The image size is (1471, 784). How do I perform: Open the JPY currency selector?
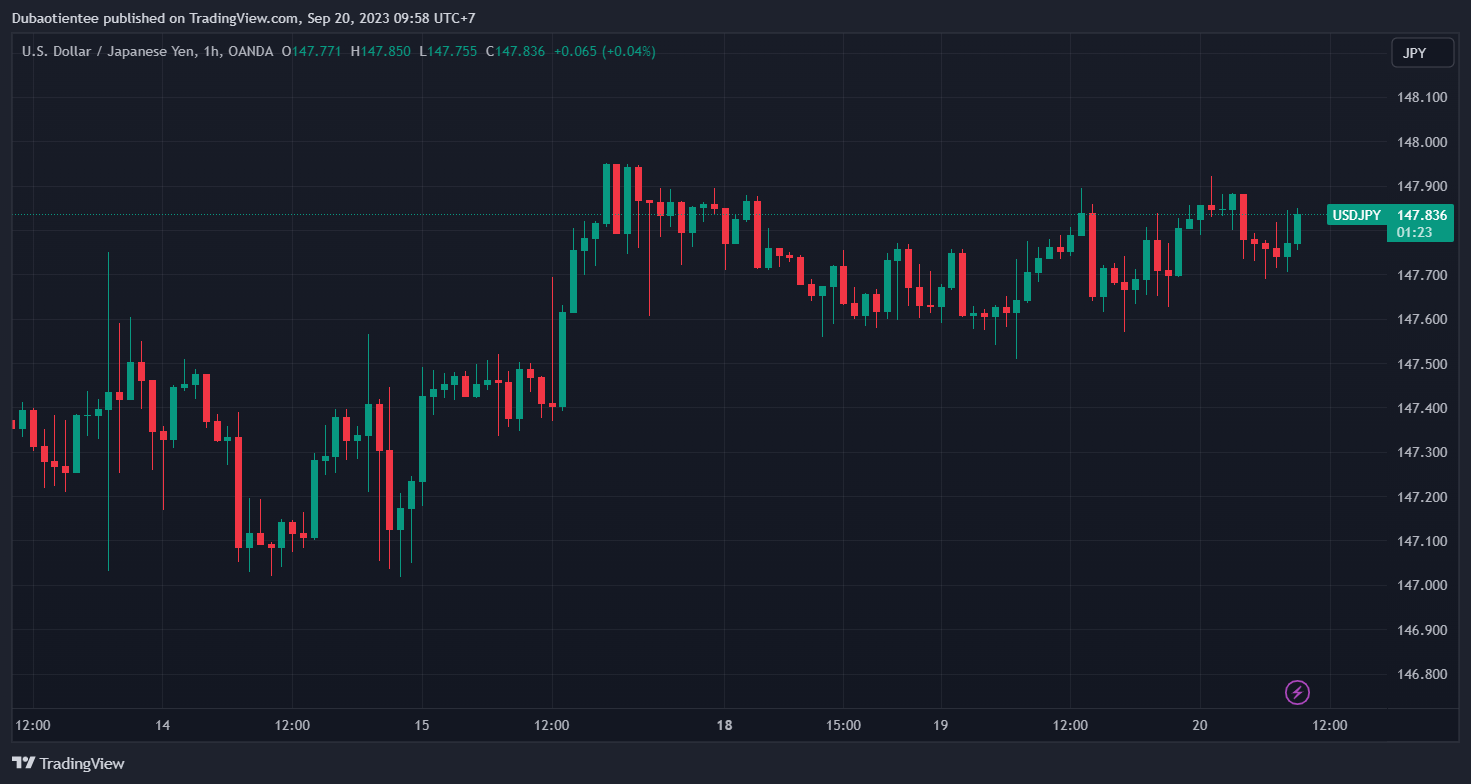[1421, 53]
